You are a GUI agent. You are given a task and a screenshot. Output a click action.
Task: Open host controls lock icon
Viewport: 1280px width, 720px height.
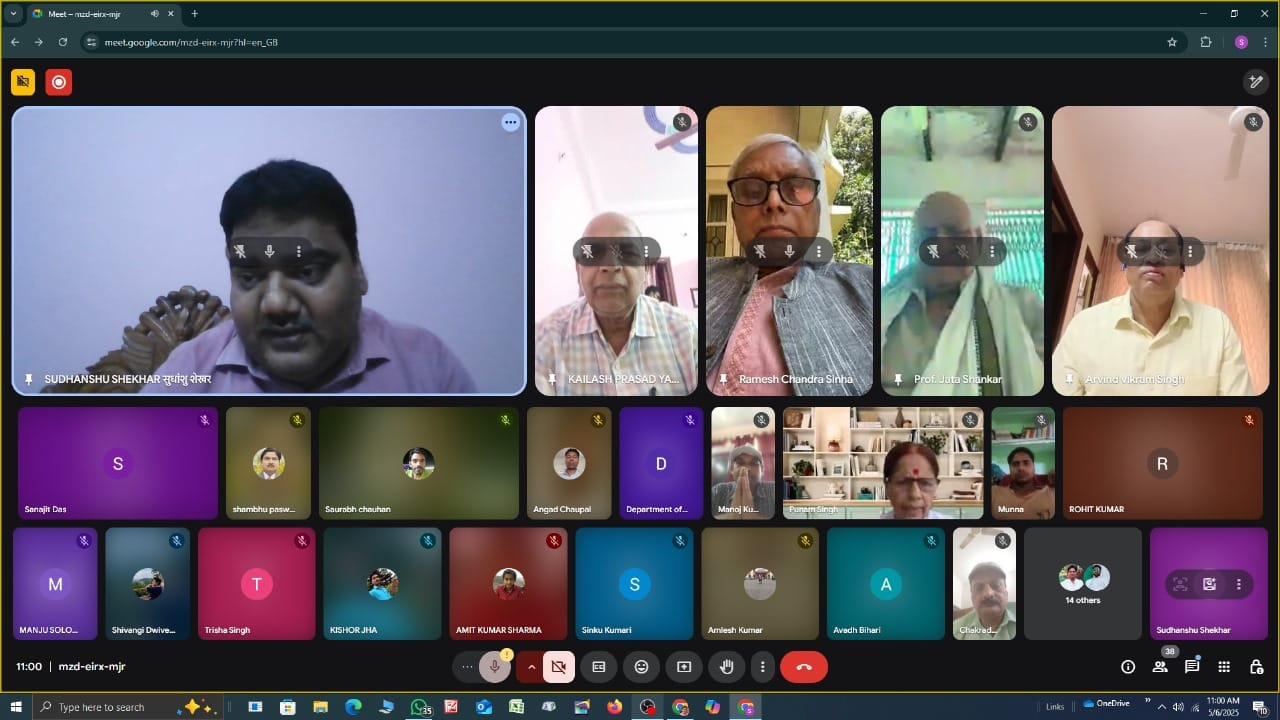click(x=1256, y=667)
